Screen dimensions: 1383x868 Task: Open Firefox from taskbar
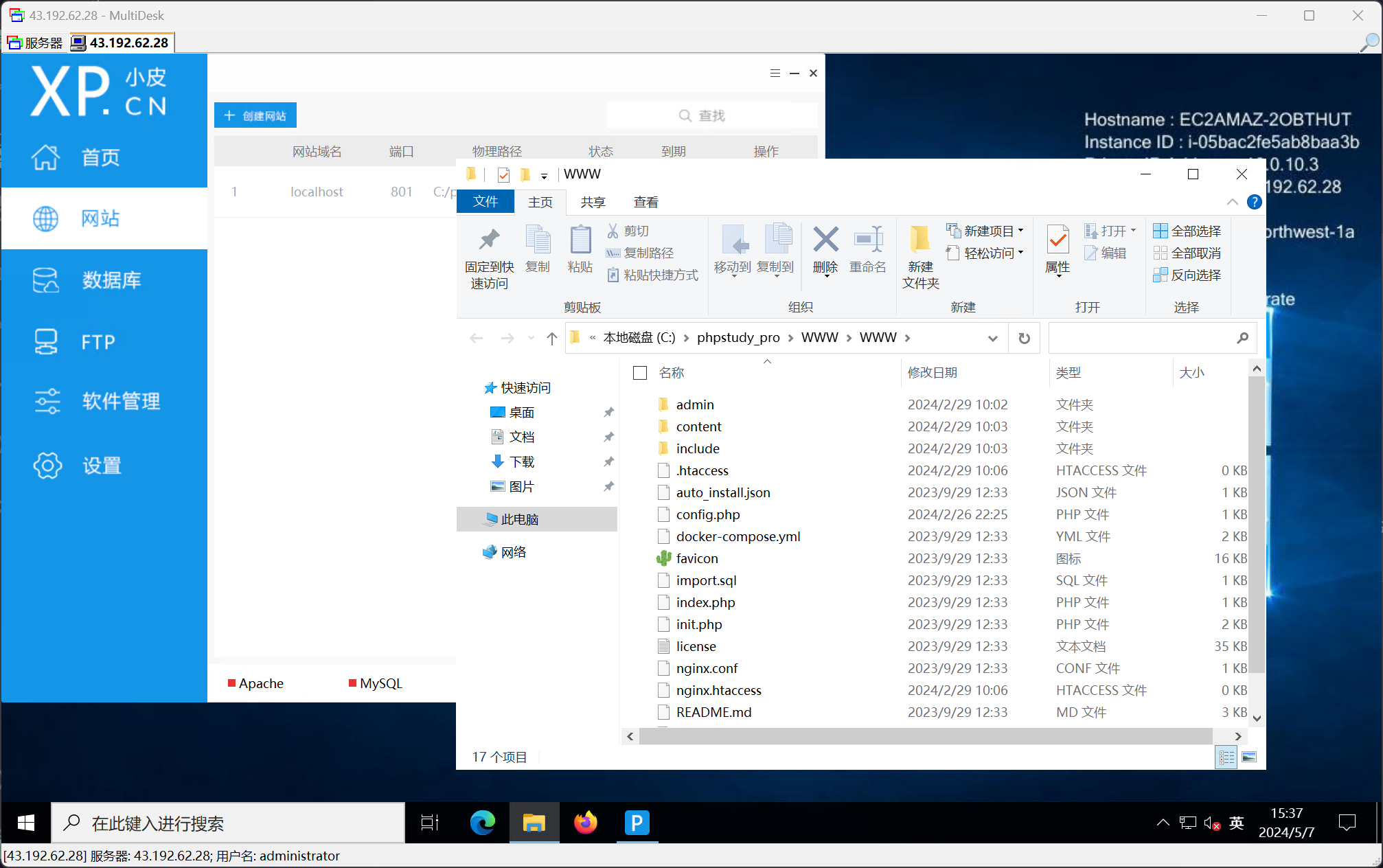586,823
